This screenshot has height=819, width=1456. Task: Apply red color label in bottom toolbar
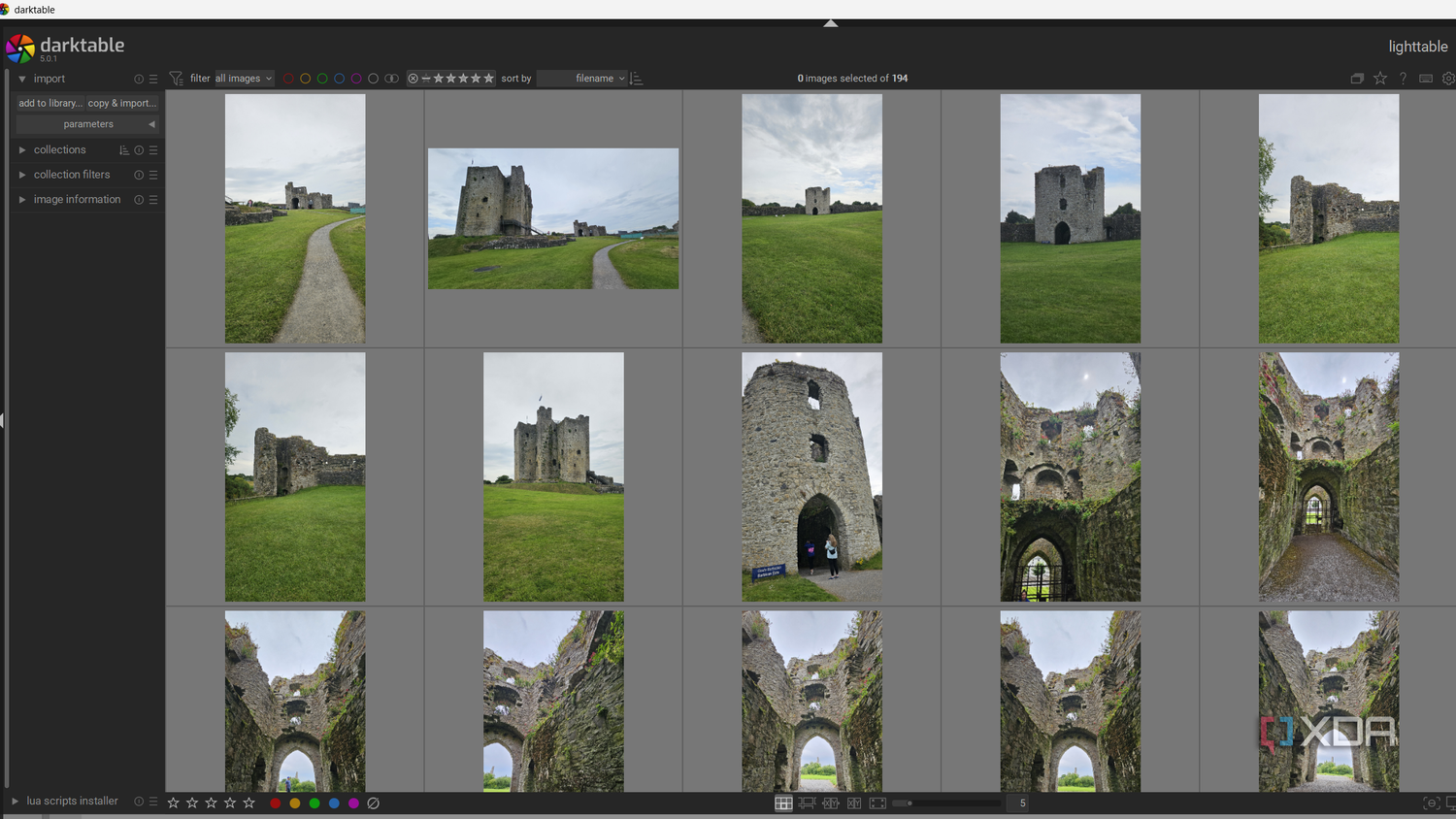click(276, 803)
